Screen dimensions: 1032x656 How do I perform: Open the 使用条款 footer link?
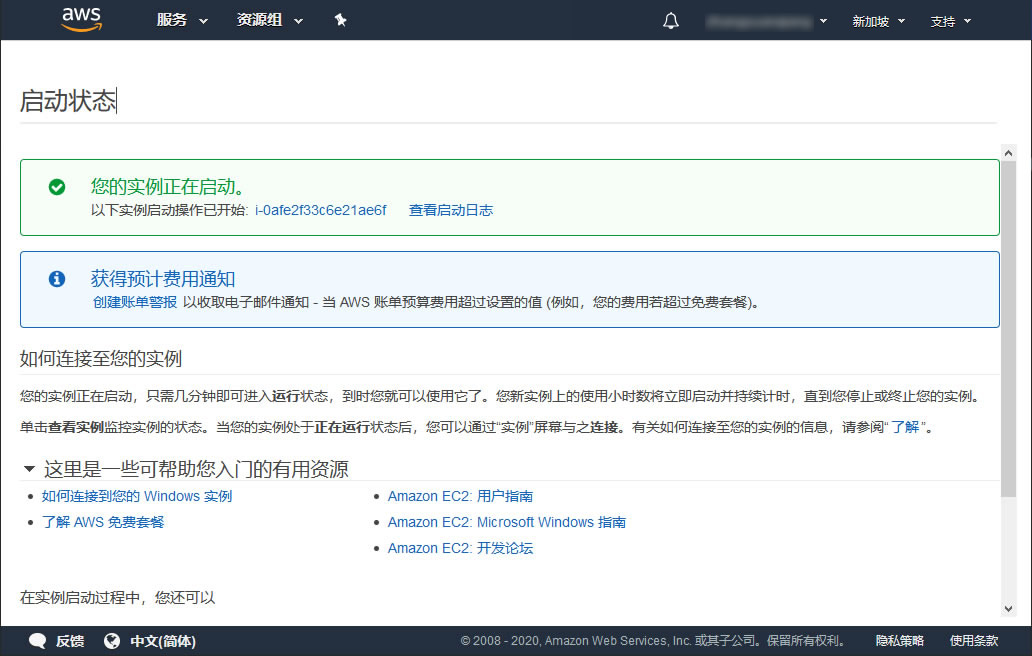(x=974, y=641)
